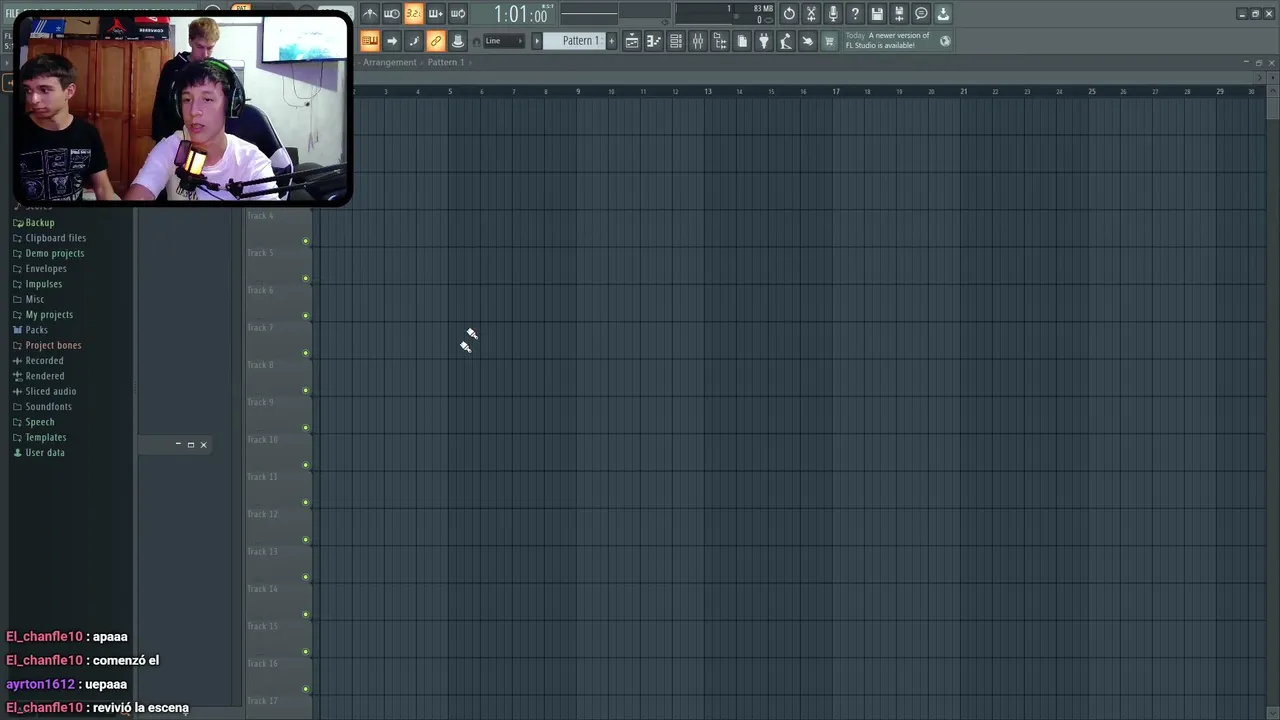Click the stamp hat tool icon

click(x=458, y=41)
